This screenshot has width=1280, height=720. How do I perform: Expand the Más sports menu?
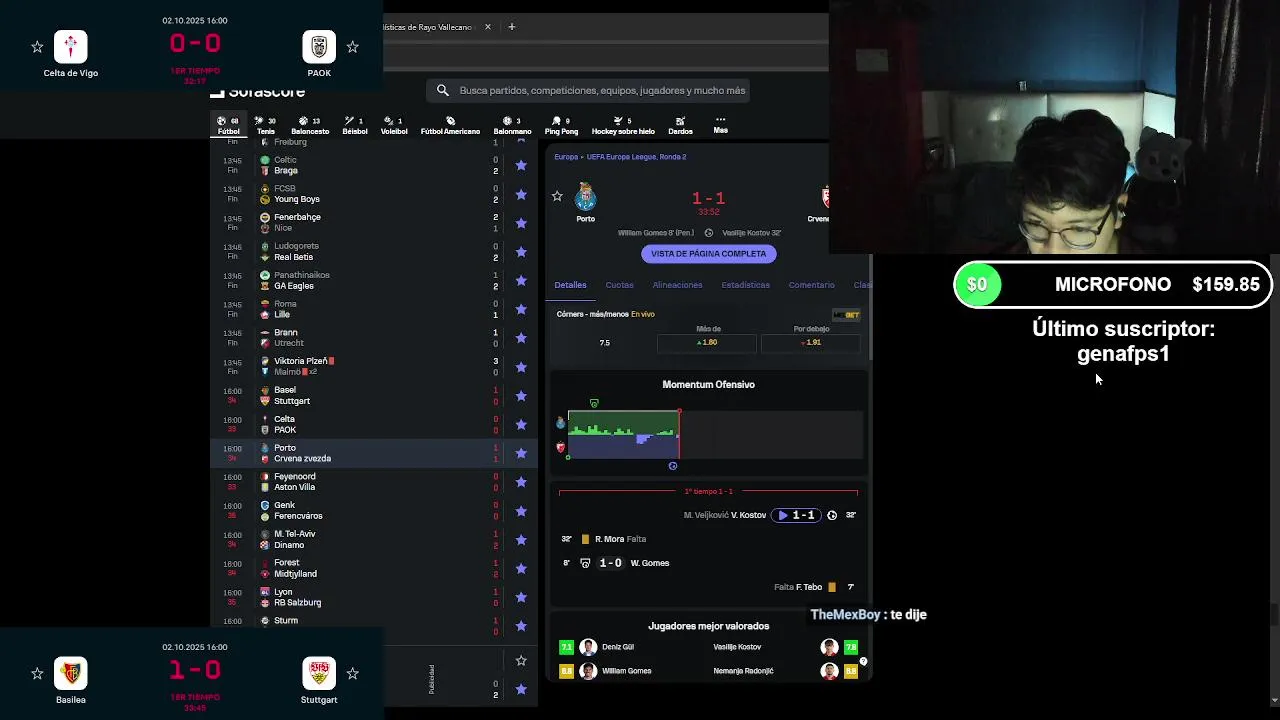(720, 125)
